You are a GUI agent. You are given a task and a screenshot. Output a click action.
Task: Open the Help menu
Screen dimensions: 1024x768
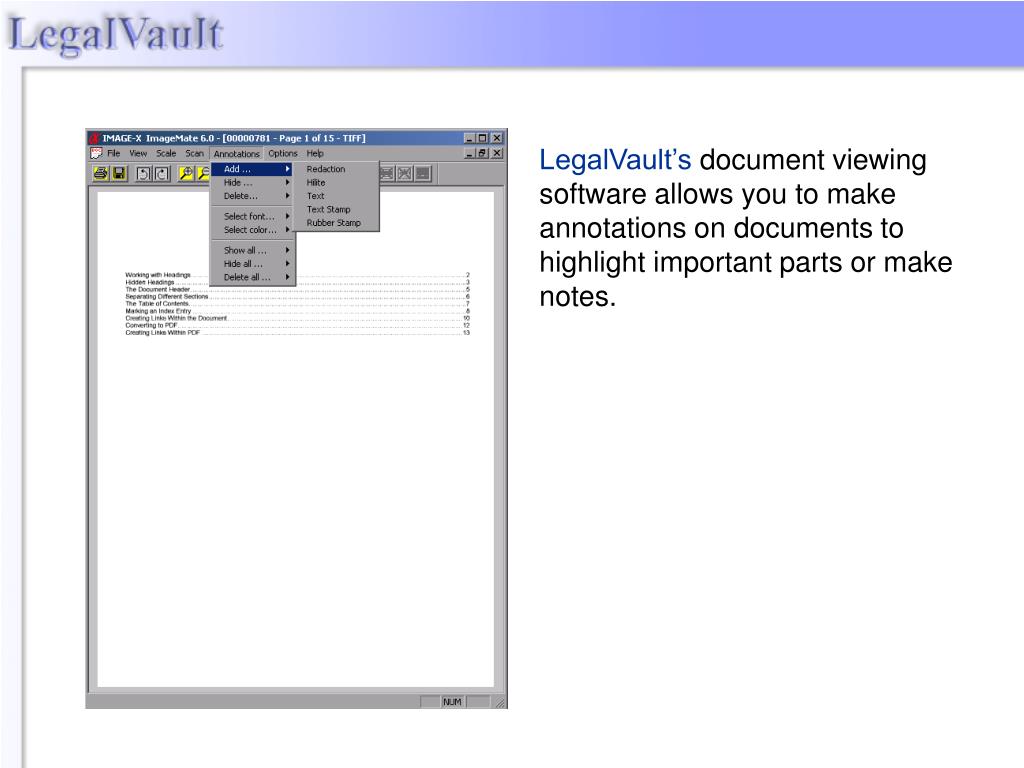(x=315, y=153)
